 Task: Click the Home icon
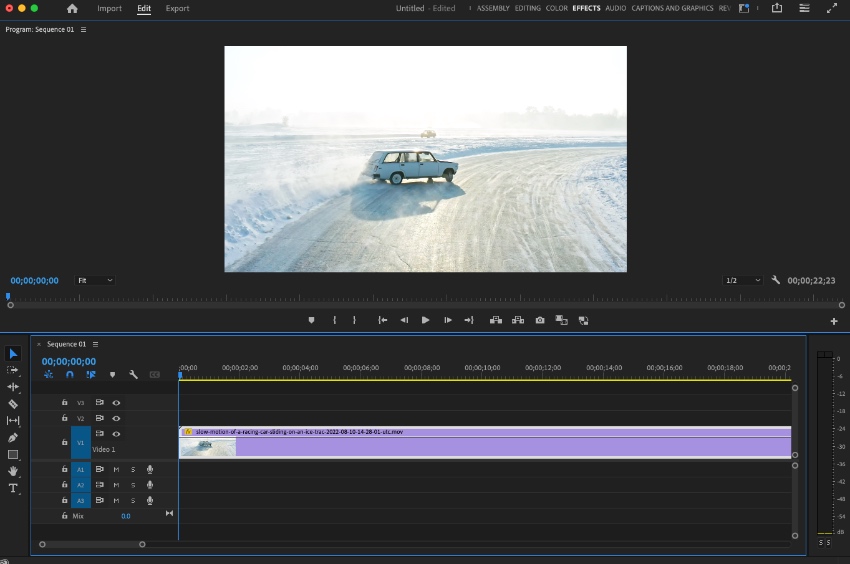(x=72, y=9)
